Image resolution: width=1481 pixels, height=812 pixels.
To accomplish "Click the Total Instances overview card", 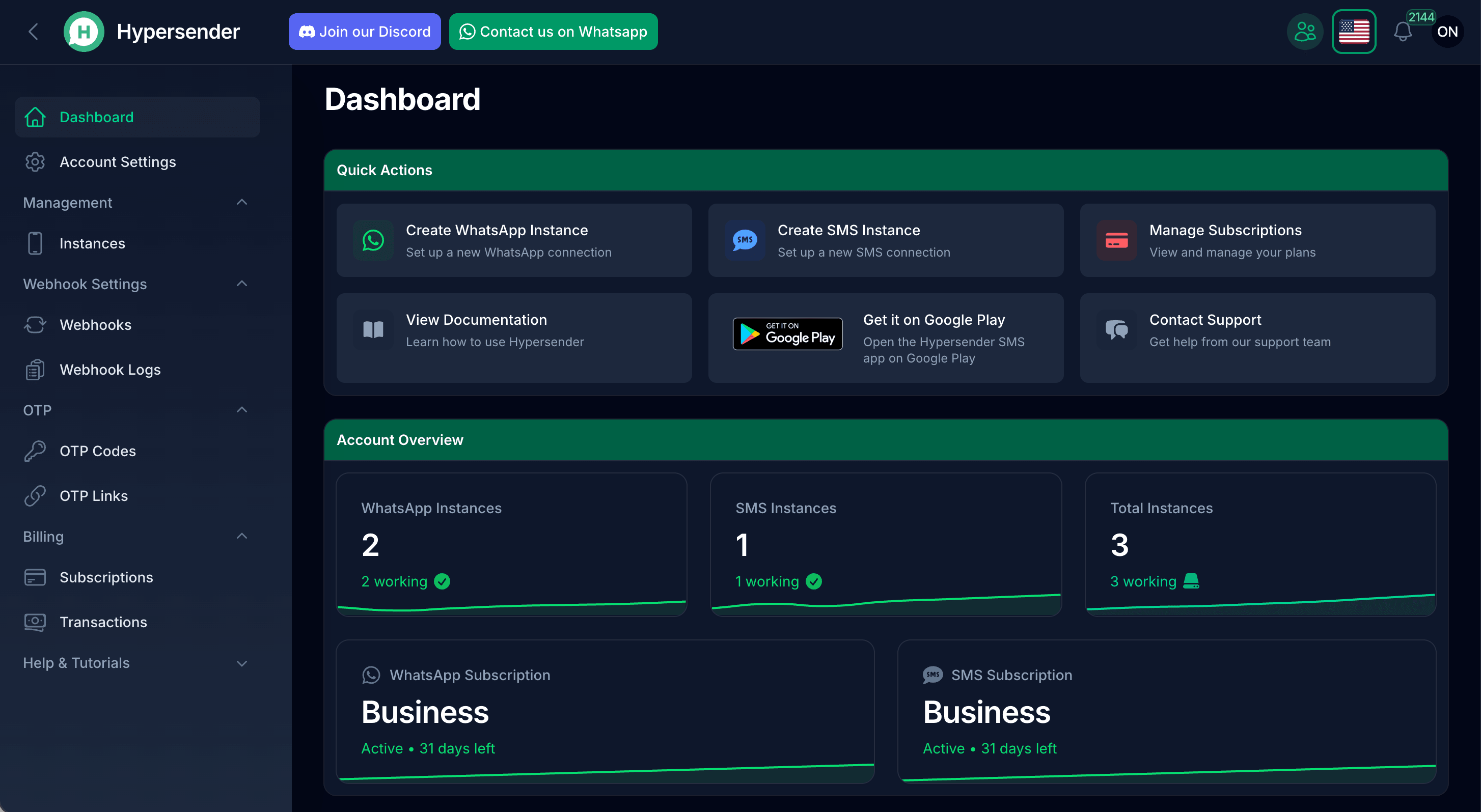I will click(x=1260, y=544).
